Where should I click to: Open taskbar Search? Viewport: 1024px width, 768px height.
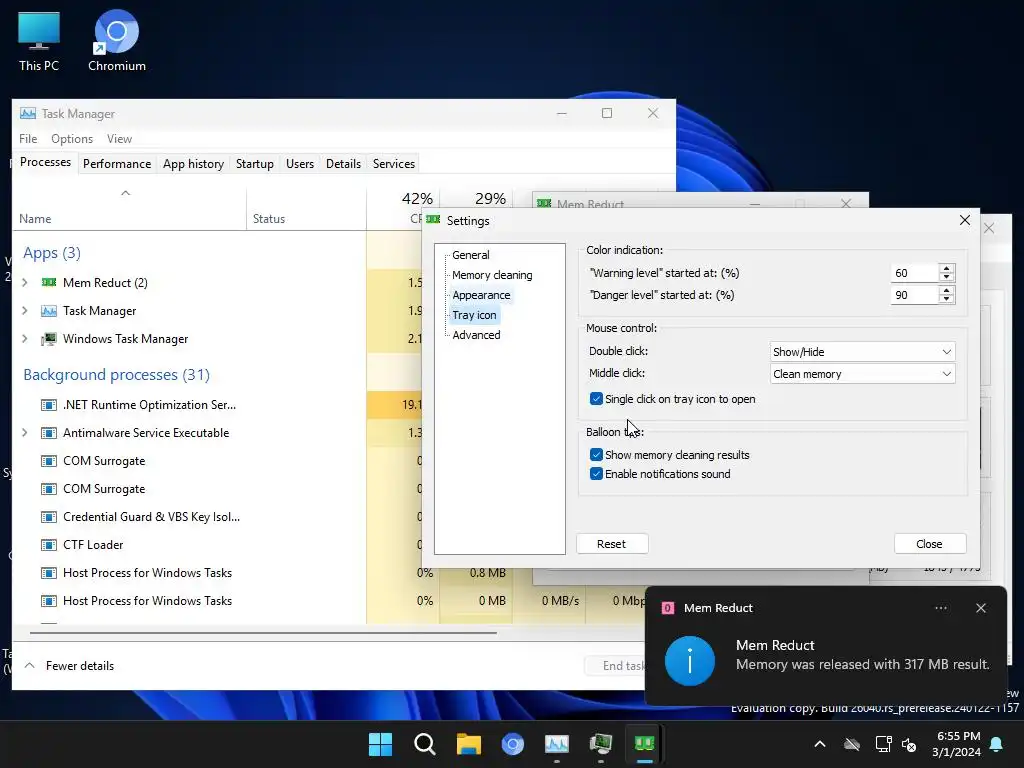pos(424,744)
